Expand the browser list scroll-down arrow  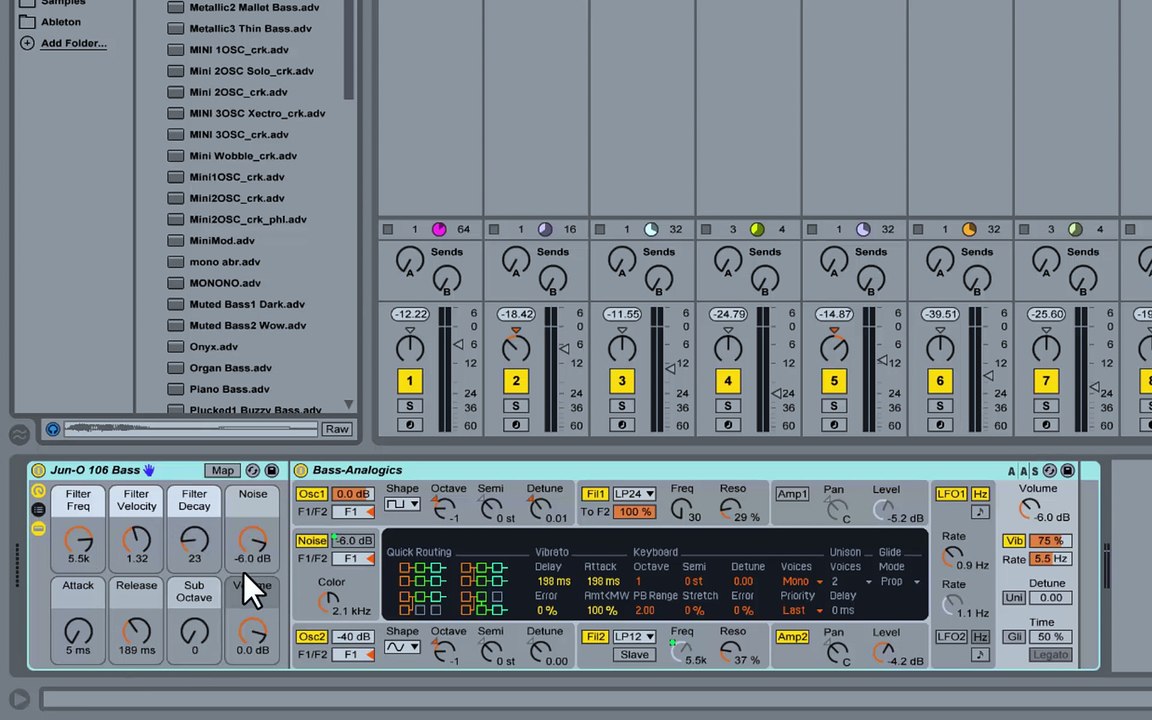(349, 404)
